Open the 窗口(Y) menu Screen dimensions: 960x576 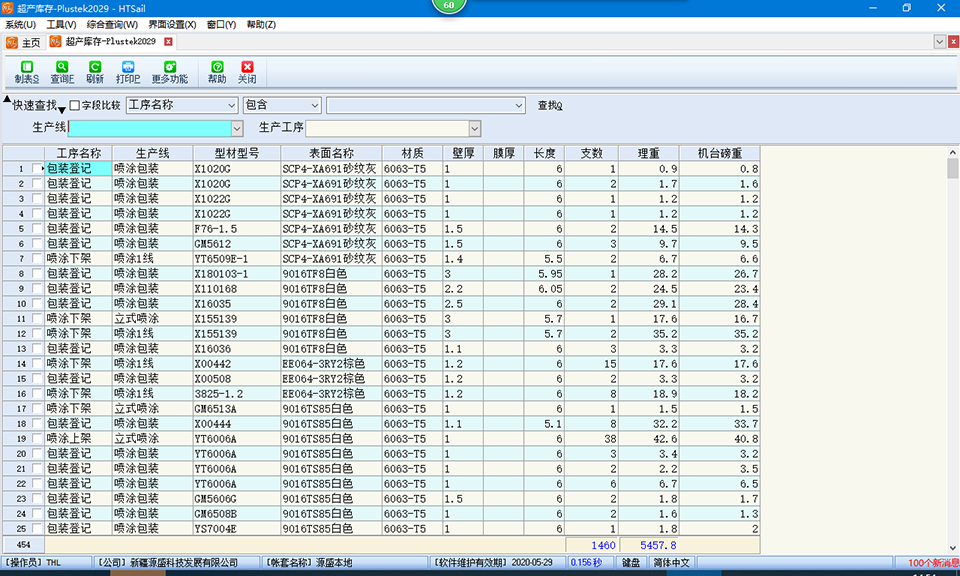[221, 24]
